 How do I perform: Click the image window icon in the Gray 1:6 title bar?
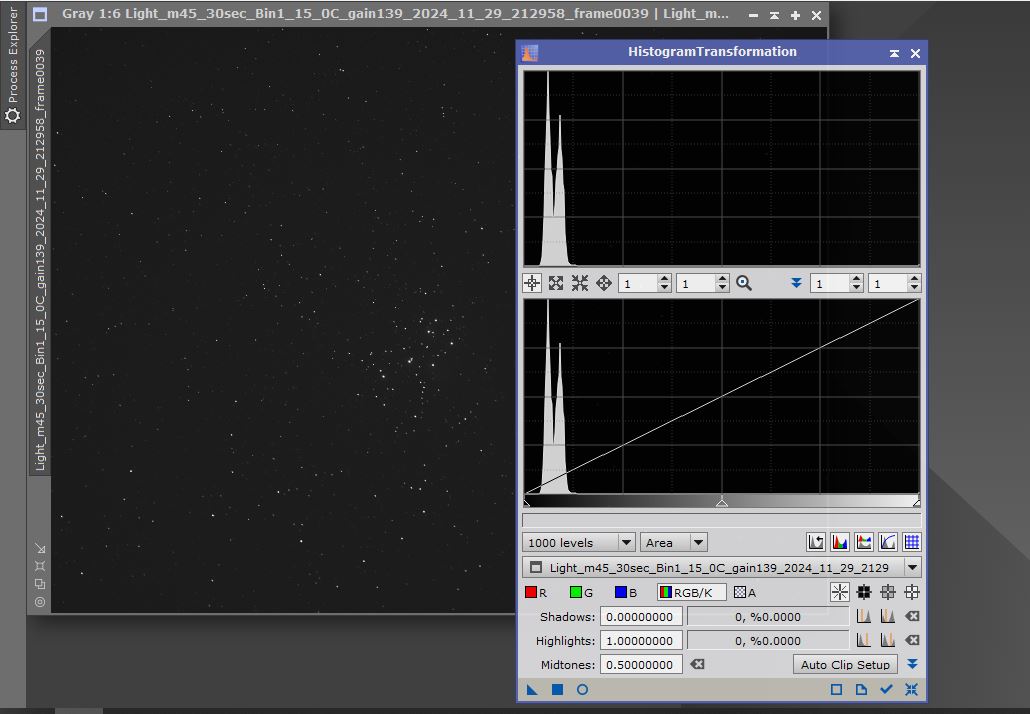click(40, 14)
